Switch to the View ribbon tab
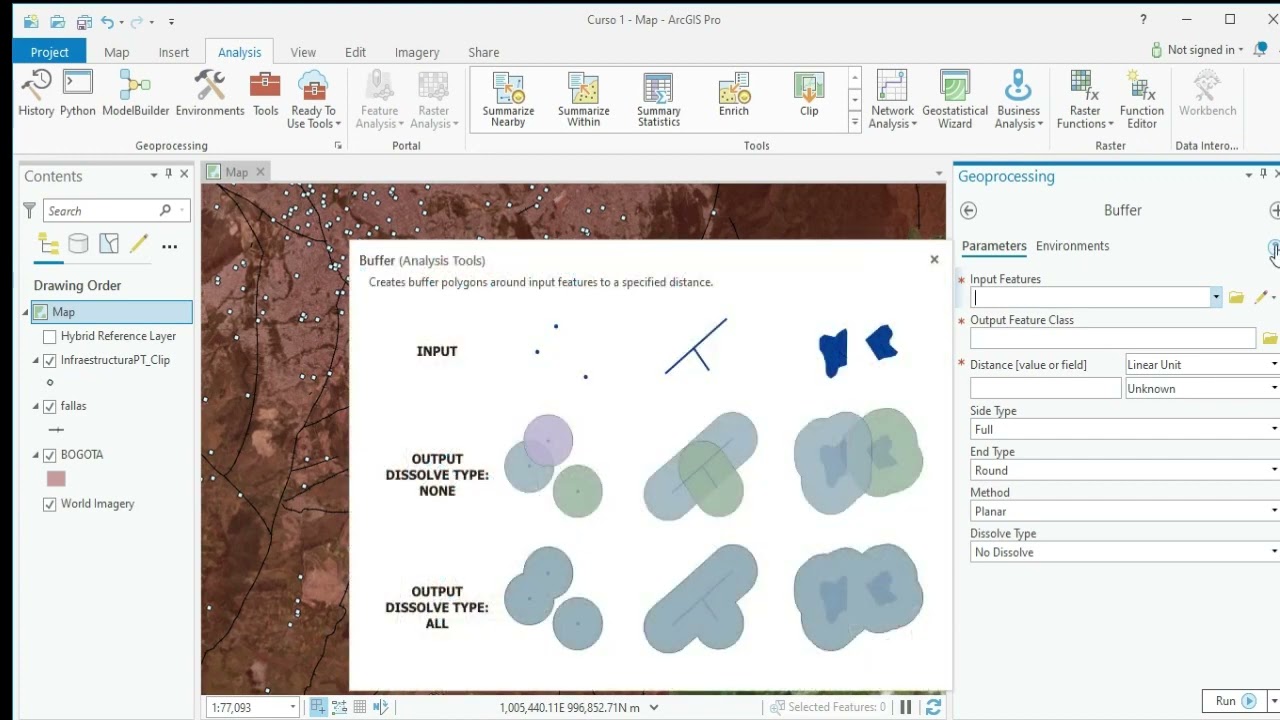Viewport: 1280px width, 720px height. coord(303,52)
